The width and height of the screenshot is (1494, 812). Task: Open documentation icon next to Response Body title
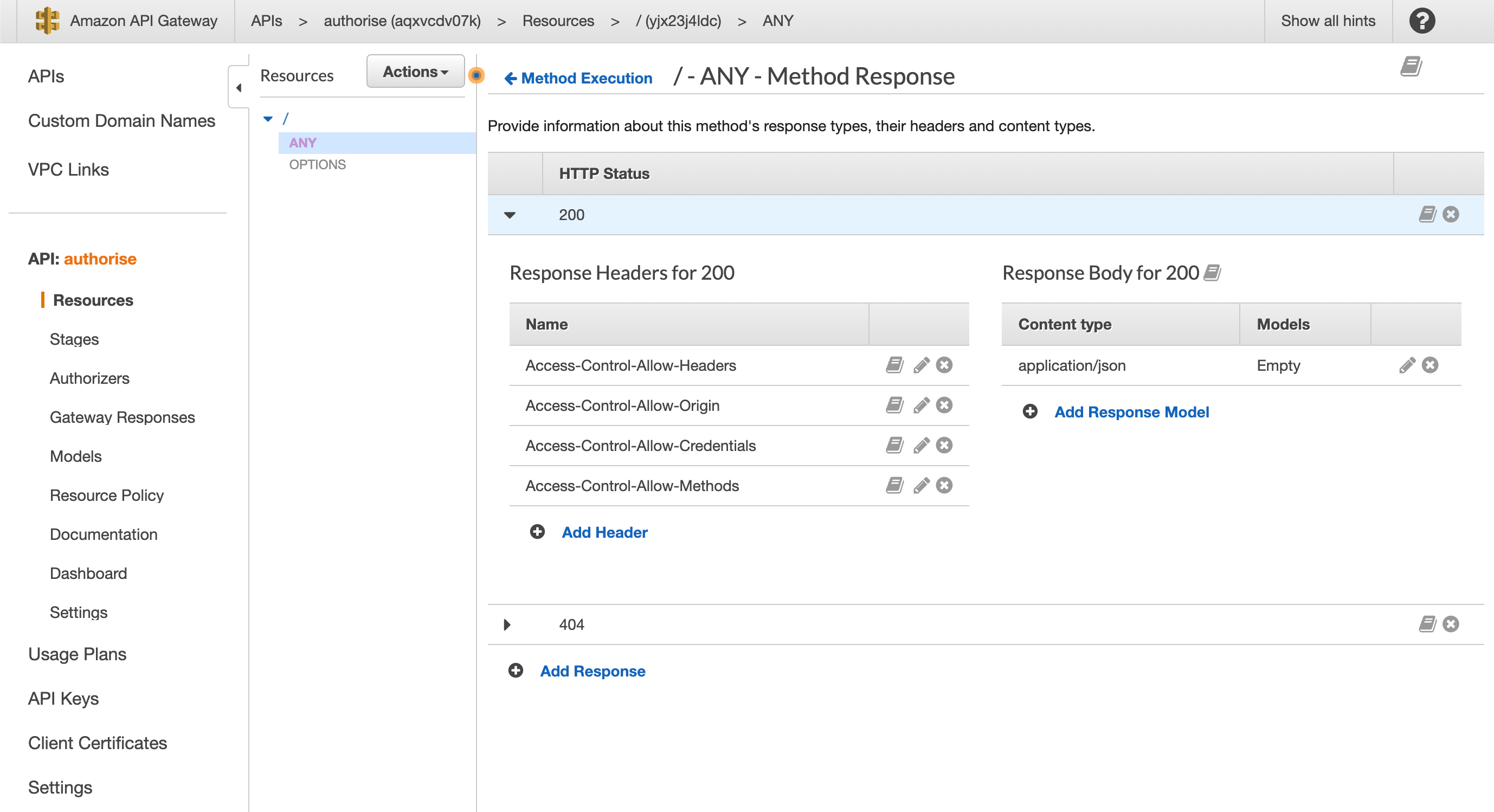pos(1213,272)
